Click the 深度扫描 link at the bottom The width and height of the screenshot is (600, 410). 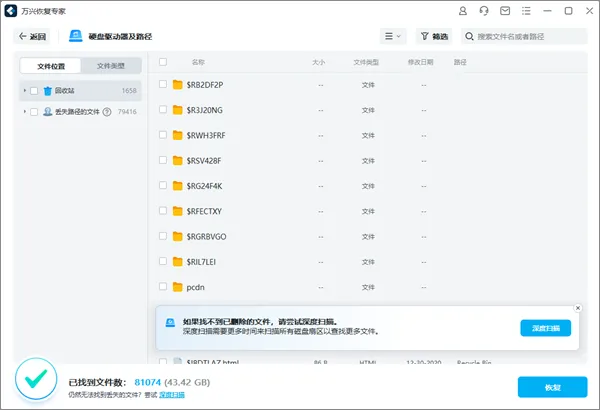[172, 395]
